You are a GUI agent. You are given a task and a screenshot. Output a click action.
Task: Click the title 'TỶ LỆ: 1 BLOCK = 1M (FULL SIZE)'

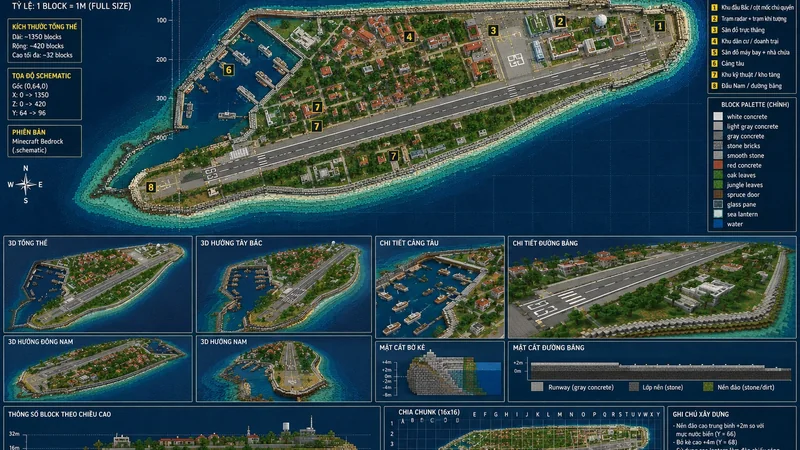71,6
